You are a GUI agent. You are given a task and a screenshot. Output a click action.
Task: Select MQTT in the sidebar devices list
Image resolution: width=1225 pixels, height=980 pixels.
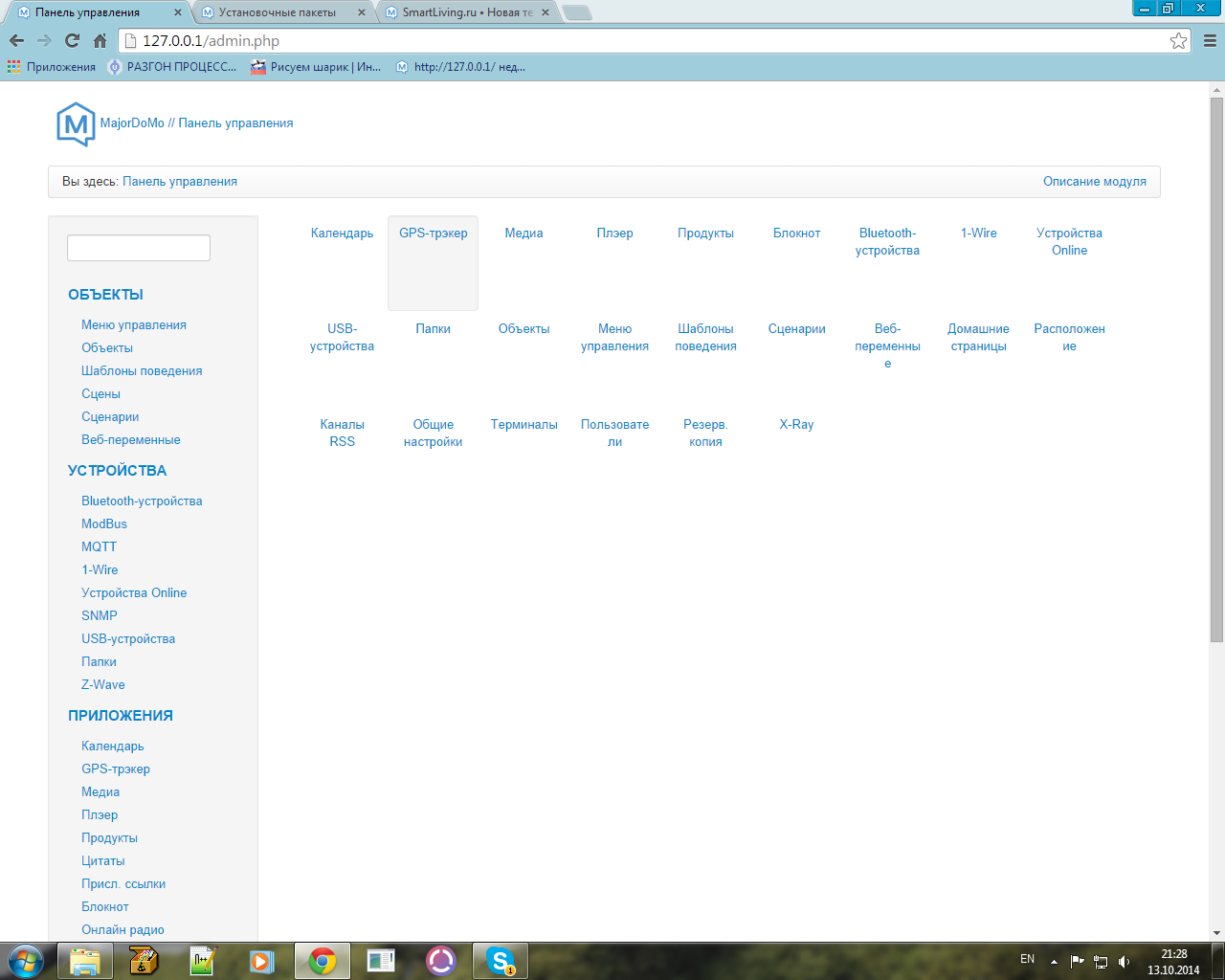99,546
